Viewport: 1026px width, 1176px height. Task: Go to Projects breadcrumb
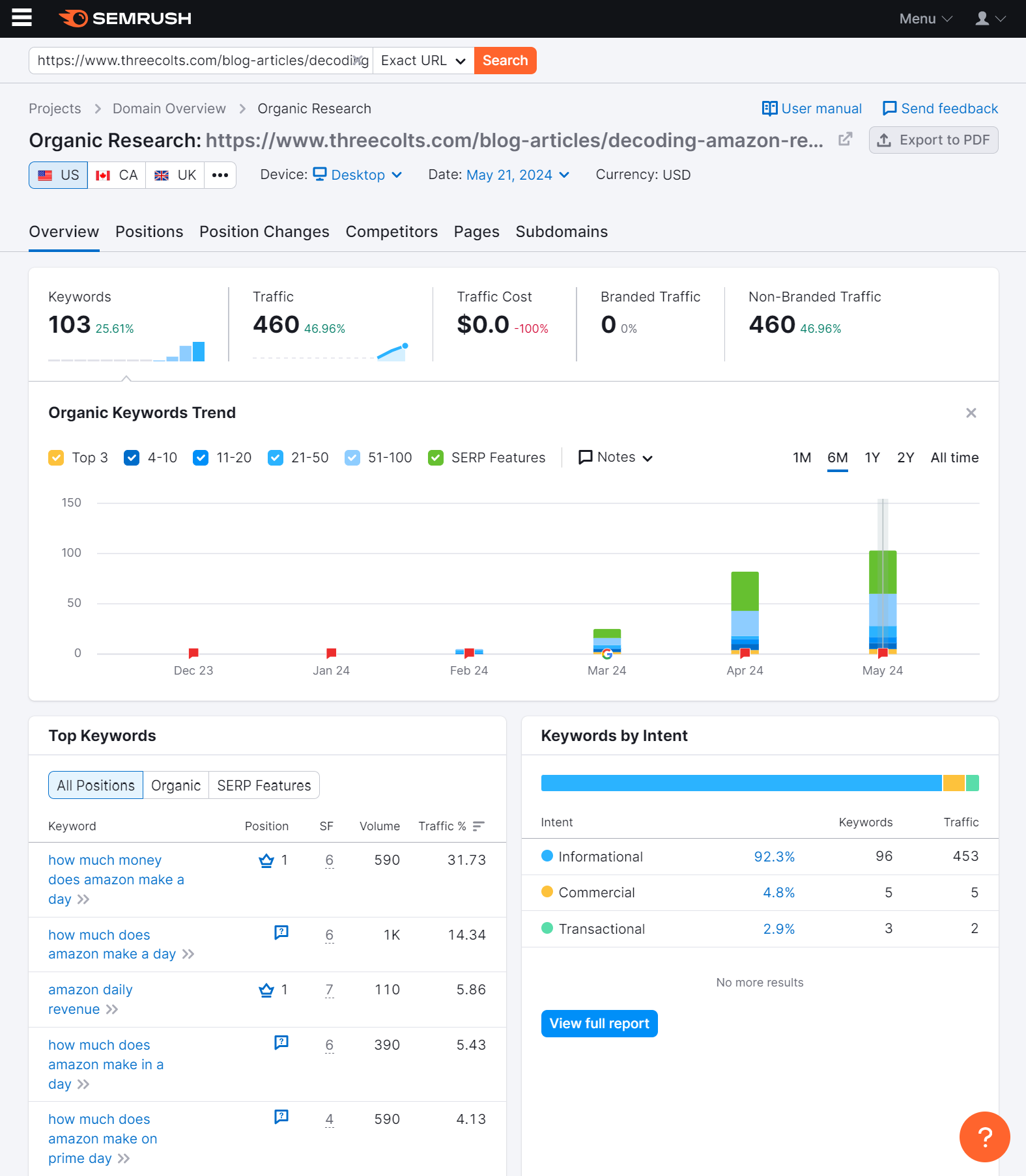tap(55, 109)
